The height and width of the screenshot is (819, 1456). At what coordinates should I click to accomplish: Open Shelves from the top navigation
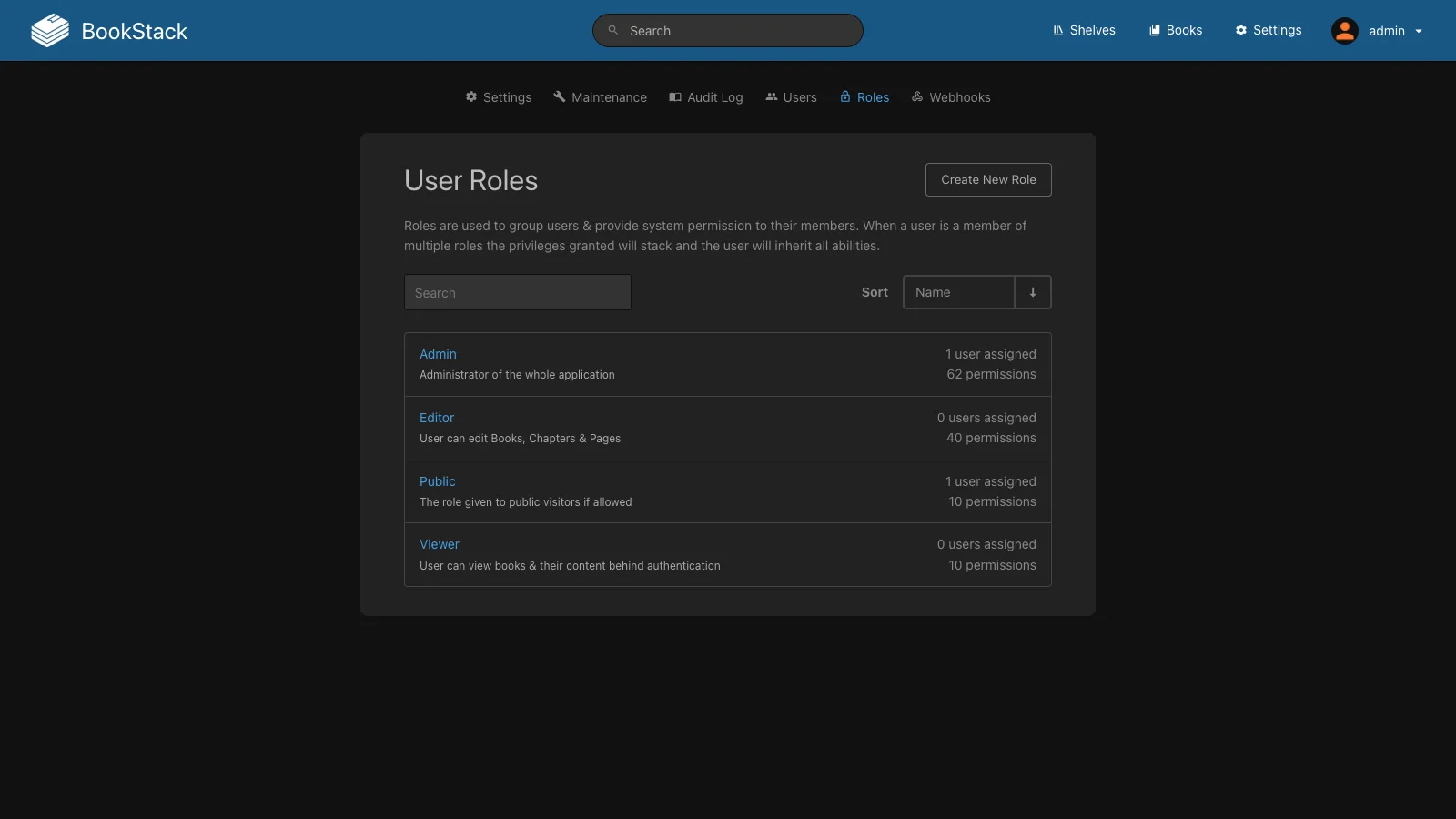(1084, 31)
